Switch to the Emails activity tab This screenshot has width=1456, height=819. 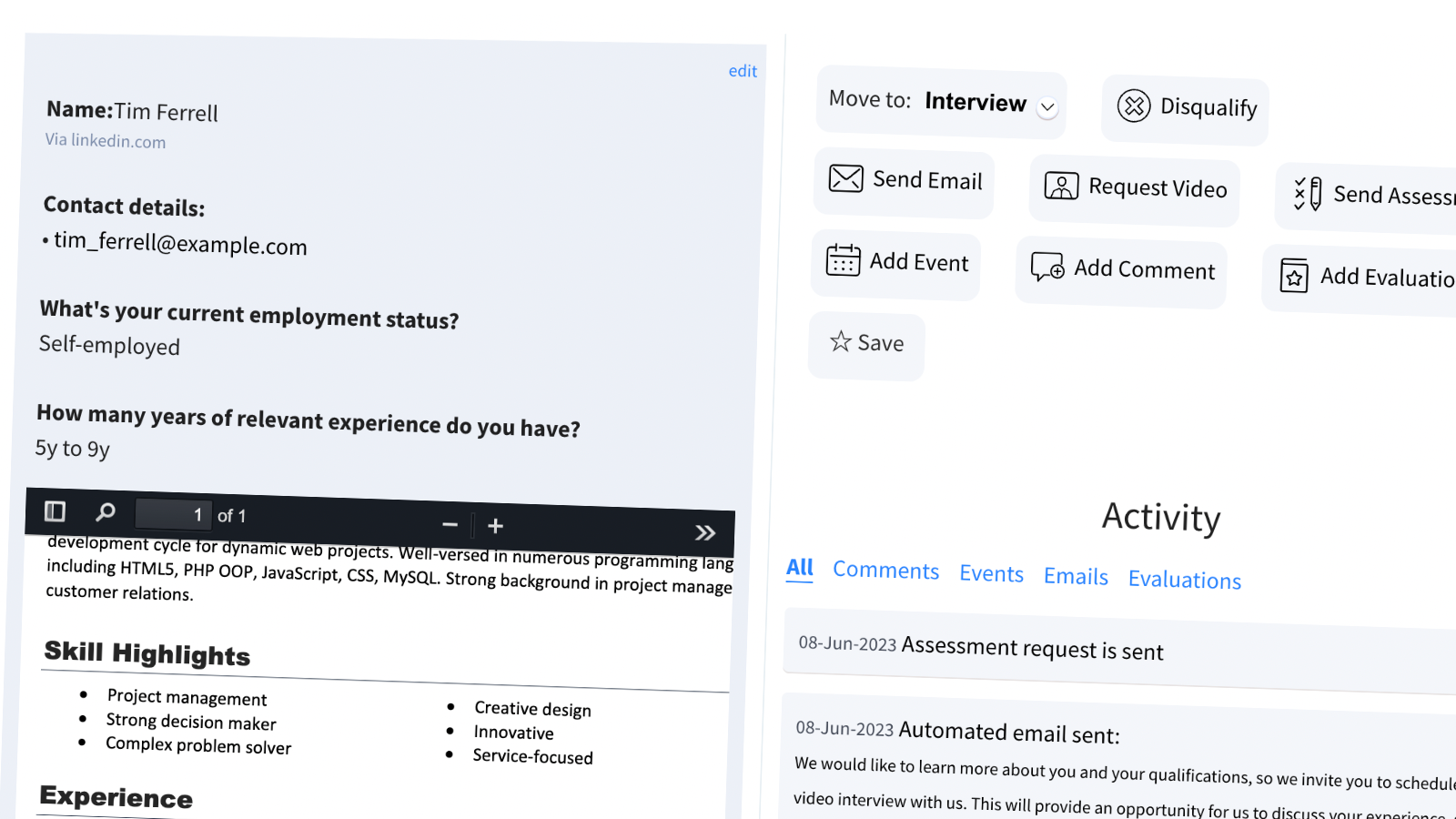point(1076,576)
